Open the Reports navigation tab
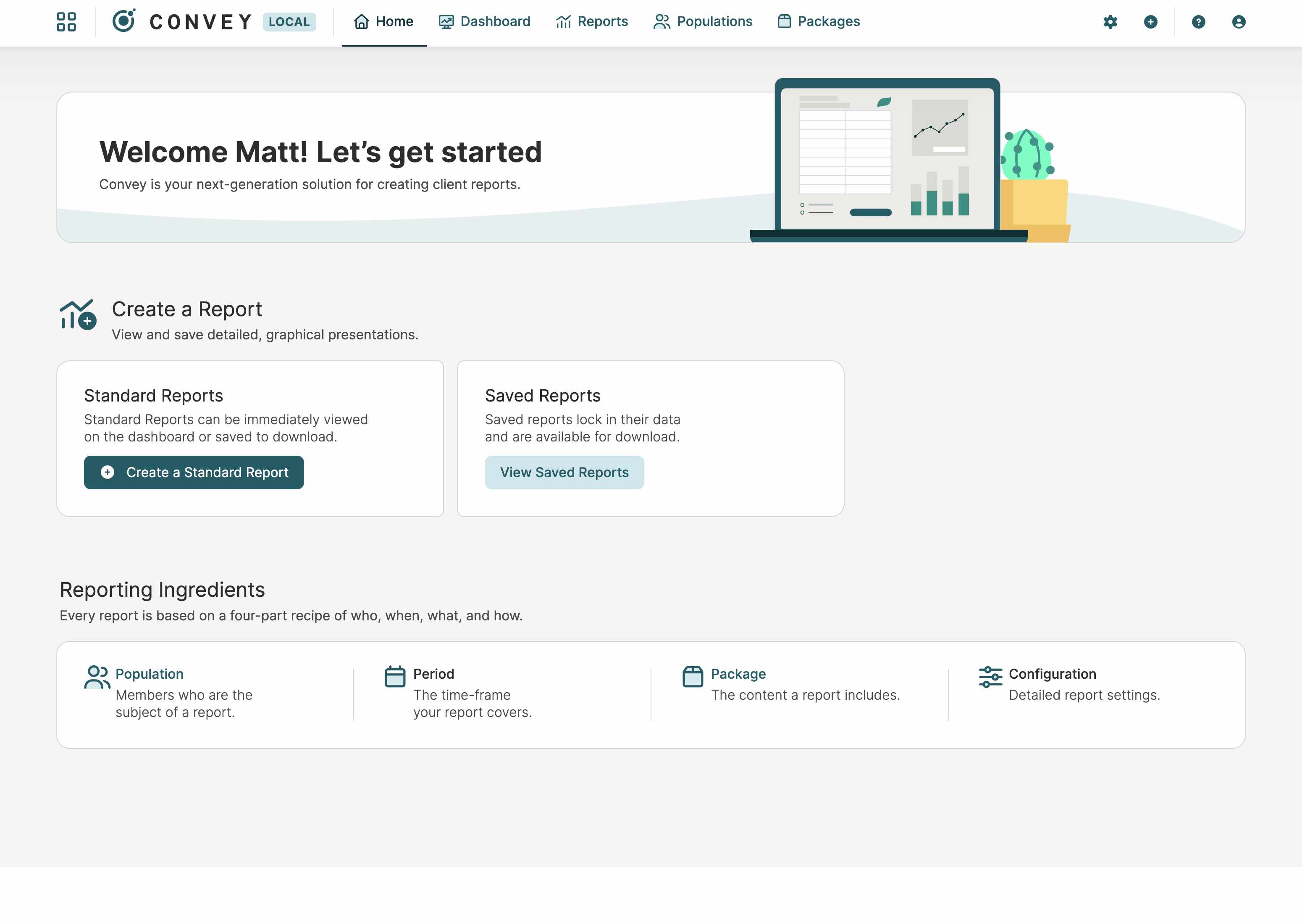The image size is (1302, 924). [x=591, y=21]
